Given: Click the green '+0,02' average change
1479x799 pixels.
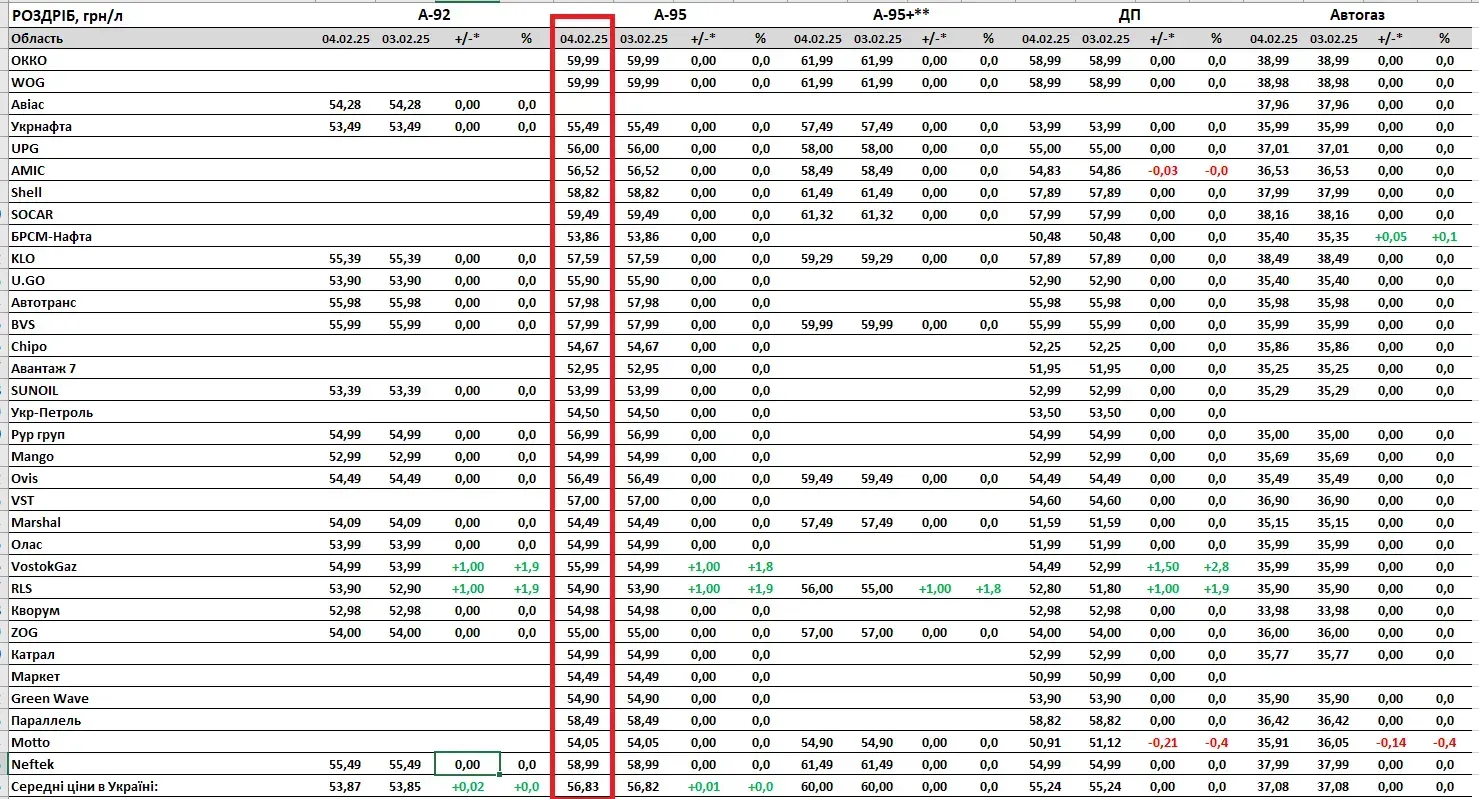Looking at the screenshot, I should click(466, 786).
